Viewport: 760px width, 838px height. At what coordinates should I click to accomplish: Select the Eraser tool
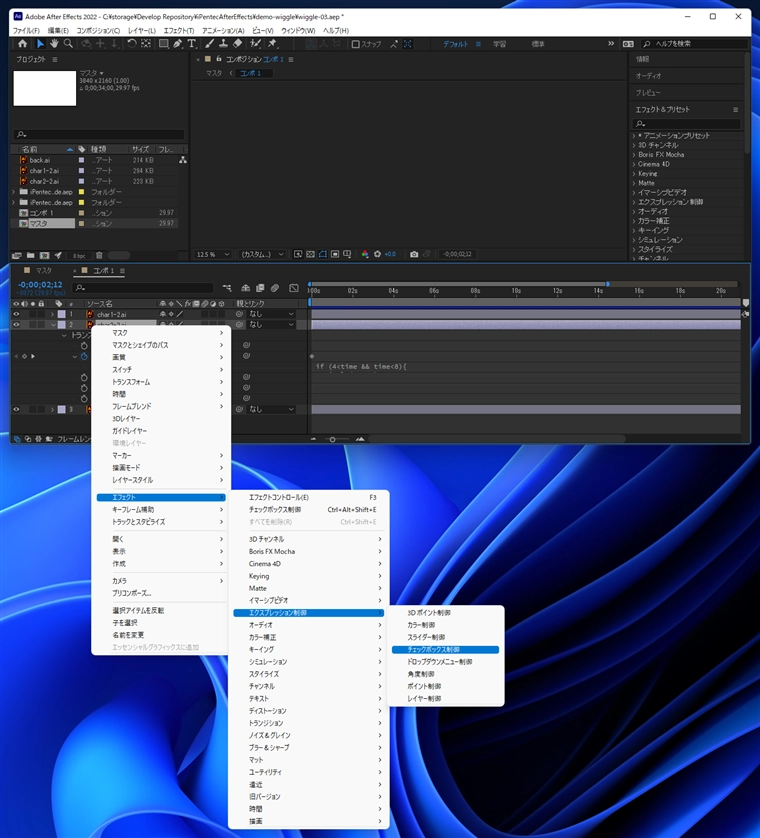(x=238, y=44)
